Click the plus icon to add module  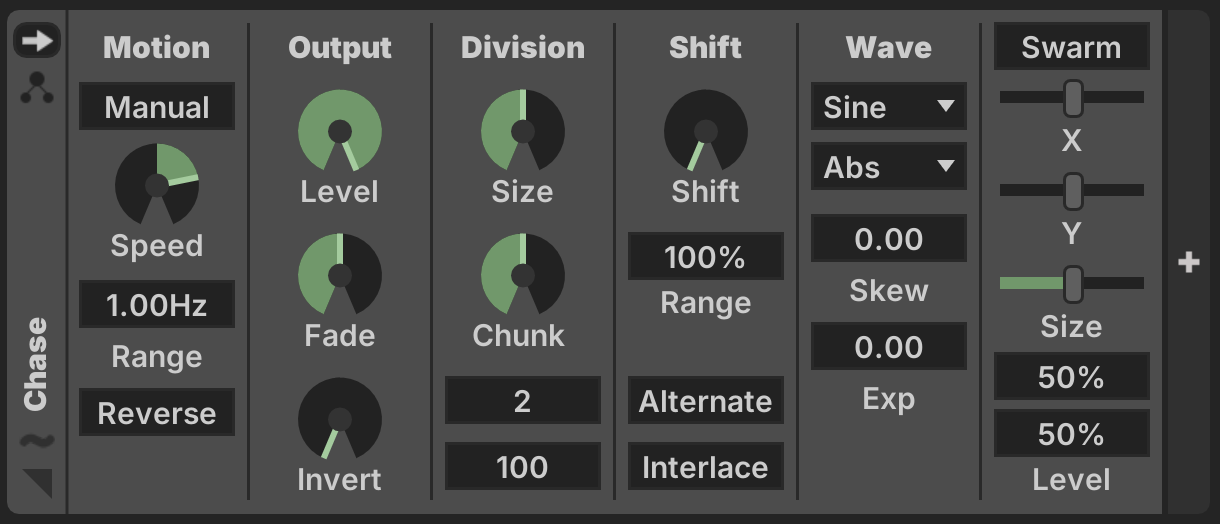[1188, 263]
